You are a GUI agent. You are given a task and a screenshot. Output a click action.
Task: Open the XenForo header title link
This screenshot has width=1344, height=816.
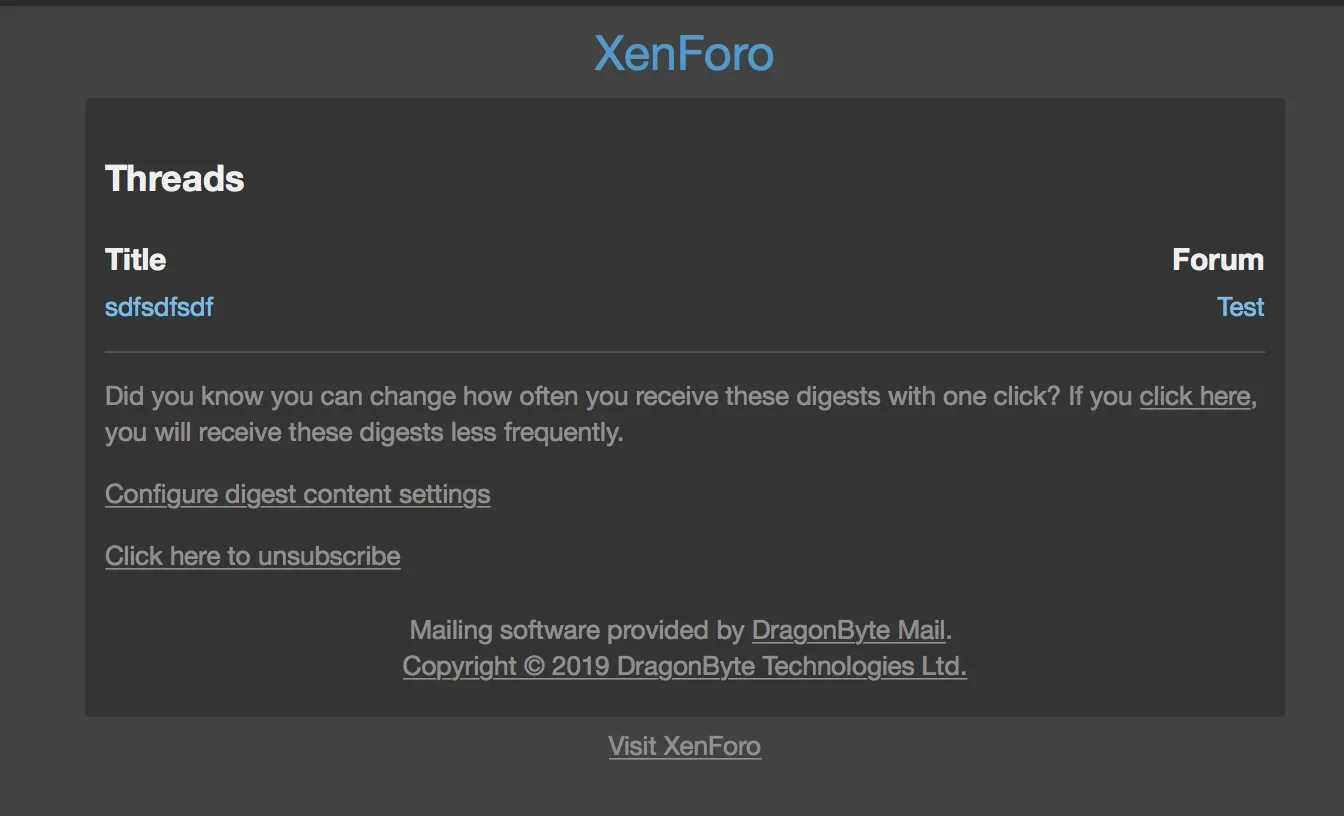684,53
